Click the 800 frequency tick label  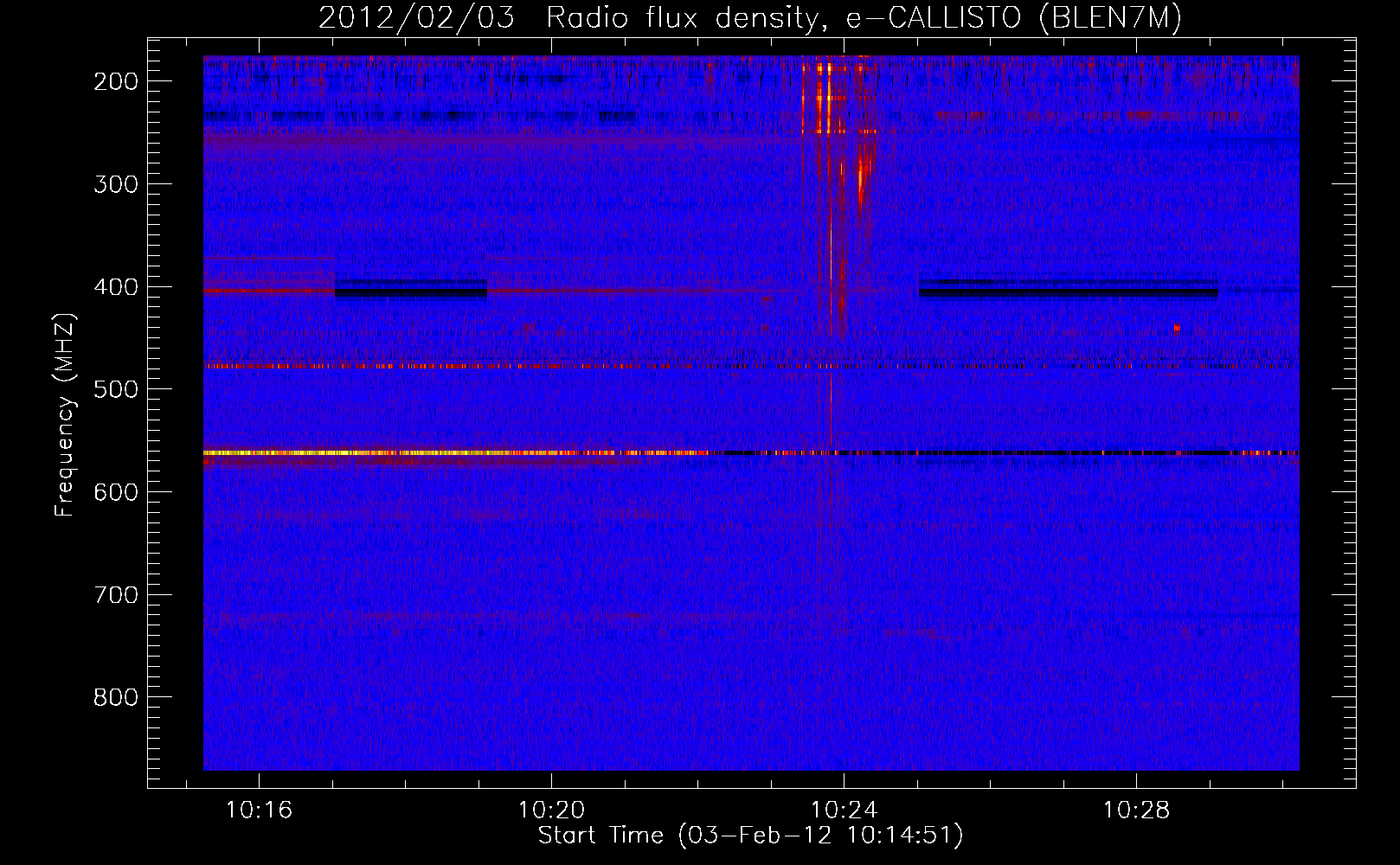click(x=116, y=697)
